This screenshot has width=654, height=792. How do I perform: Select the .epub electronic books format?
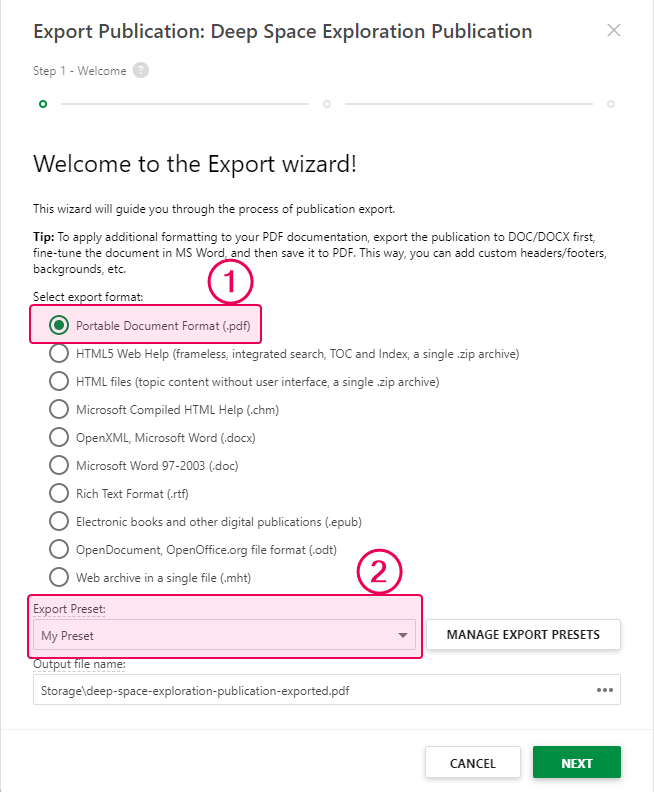click(x=60, y=521)
